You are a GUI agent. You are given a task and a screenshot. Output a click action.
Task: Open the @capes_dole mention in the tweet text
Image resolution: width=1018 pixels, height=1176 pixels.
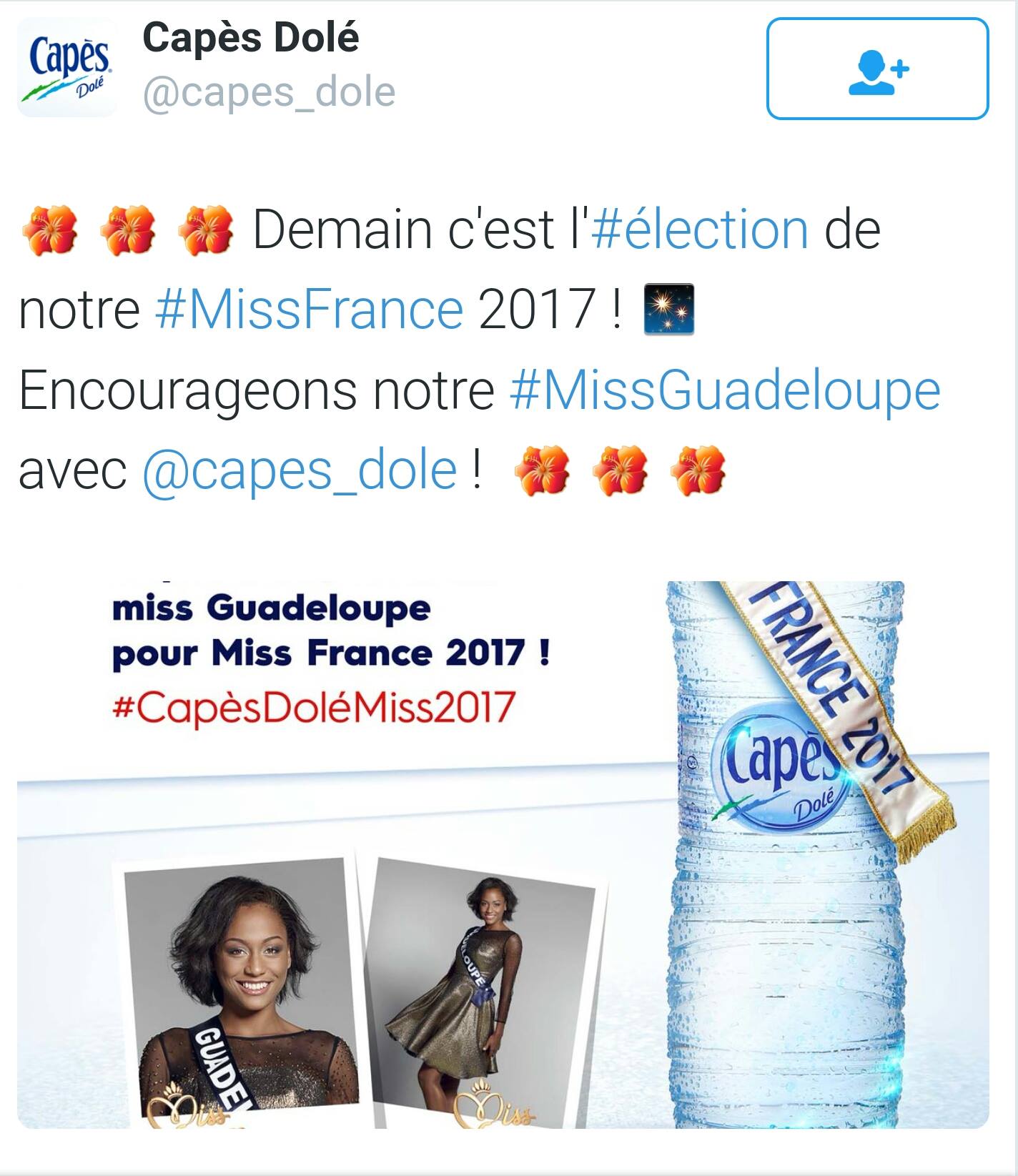pos(300,471)
